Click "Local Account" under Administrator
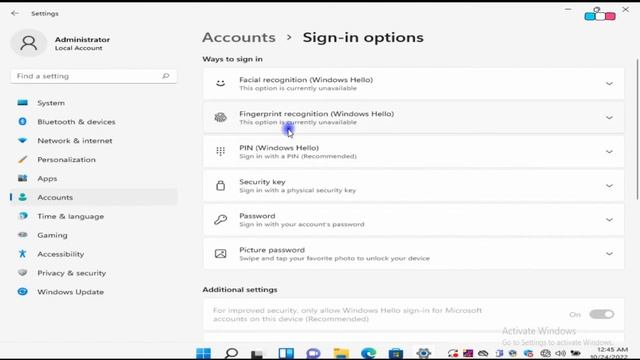 click(78, 48)
